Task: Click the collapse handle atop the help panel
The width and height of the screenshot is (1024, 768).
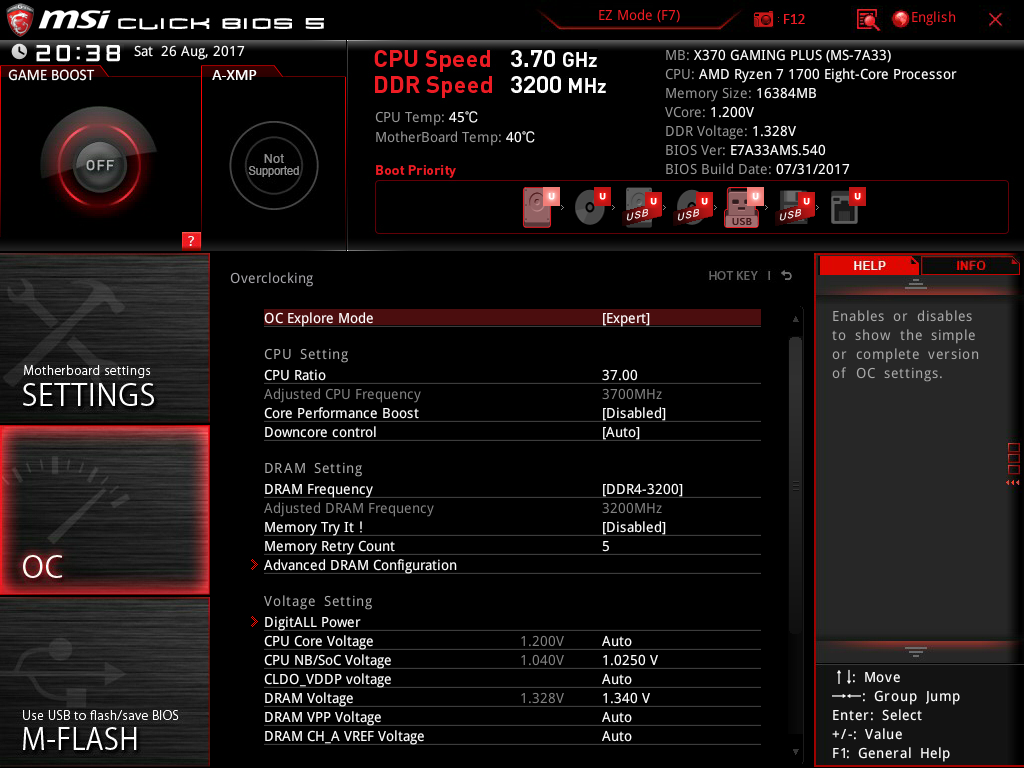Action: pos(916,284)
